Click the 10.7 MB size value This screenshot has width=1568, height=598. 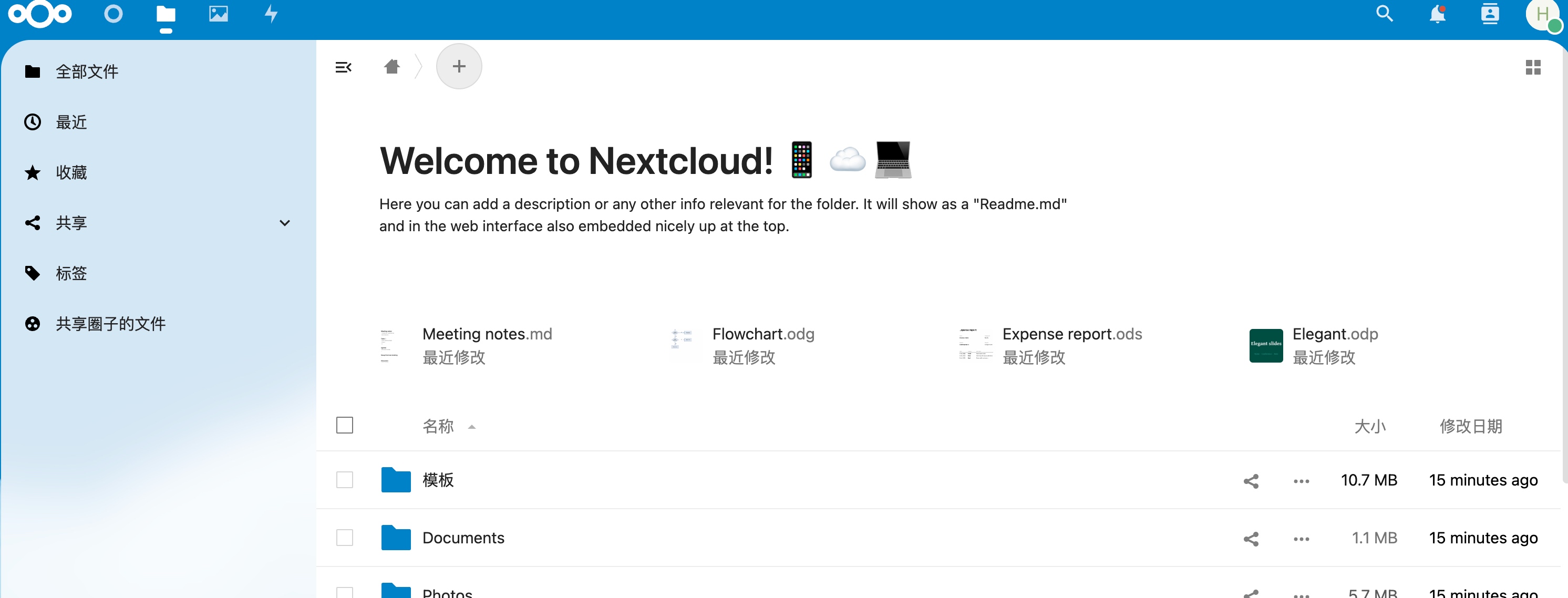click(1368, 480)
